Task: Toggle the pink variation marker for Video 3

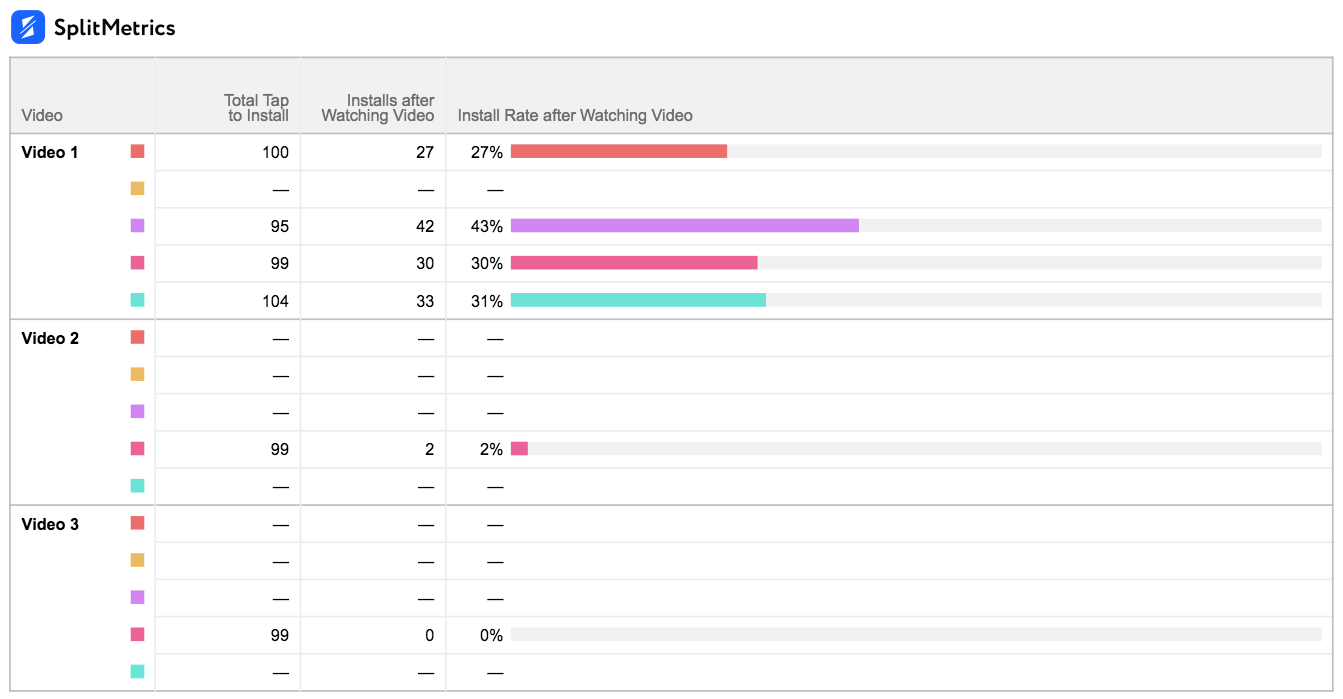Action: [139, 634]
